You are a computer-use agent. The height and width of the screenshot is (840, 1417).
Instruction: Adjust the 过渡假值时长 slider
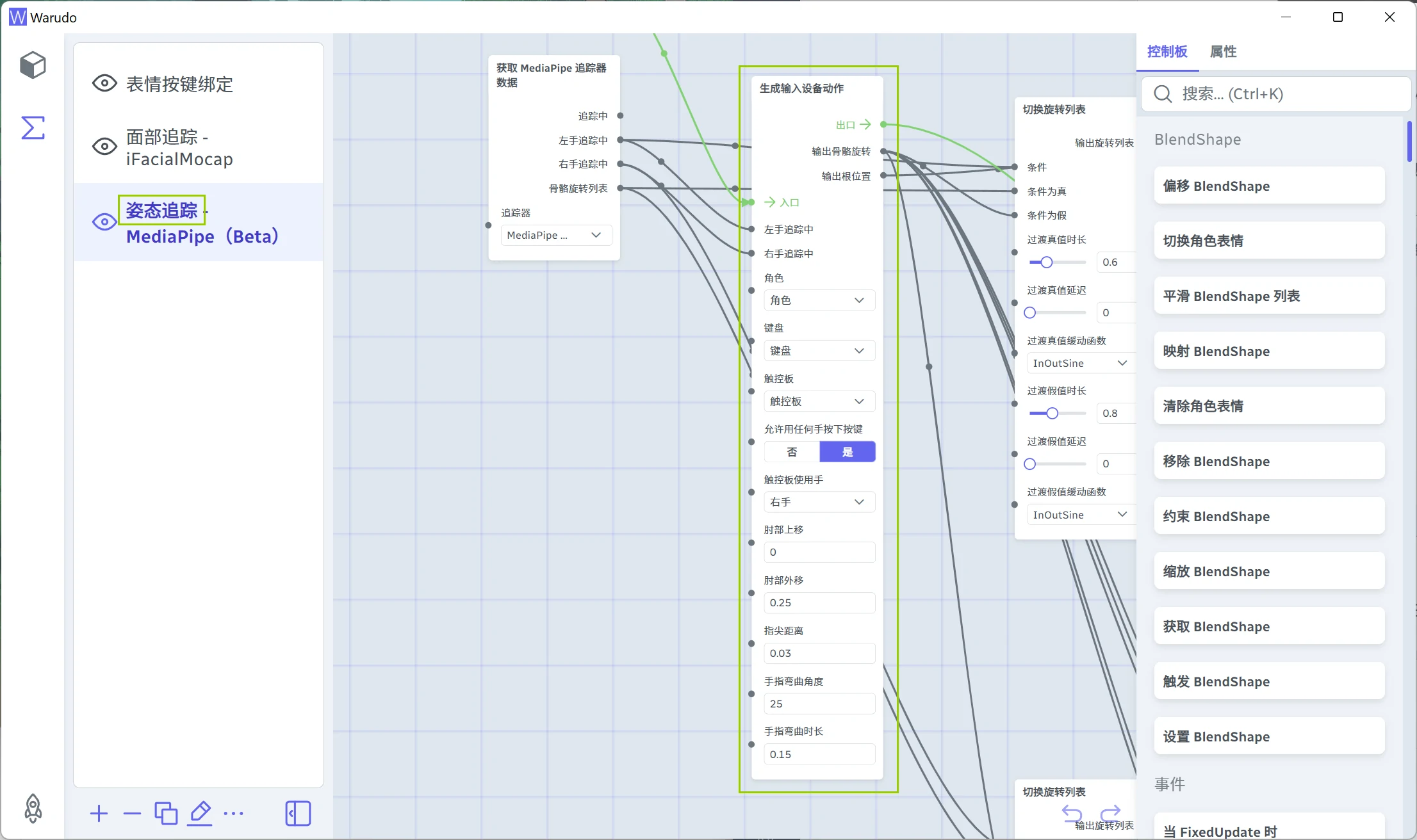[1057, 413]
